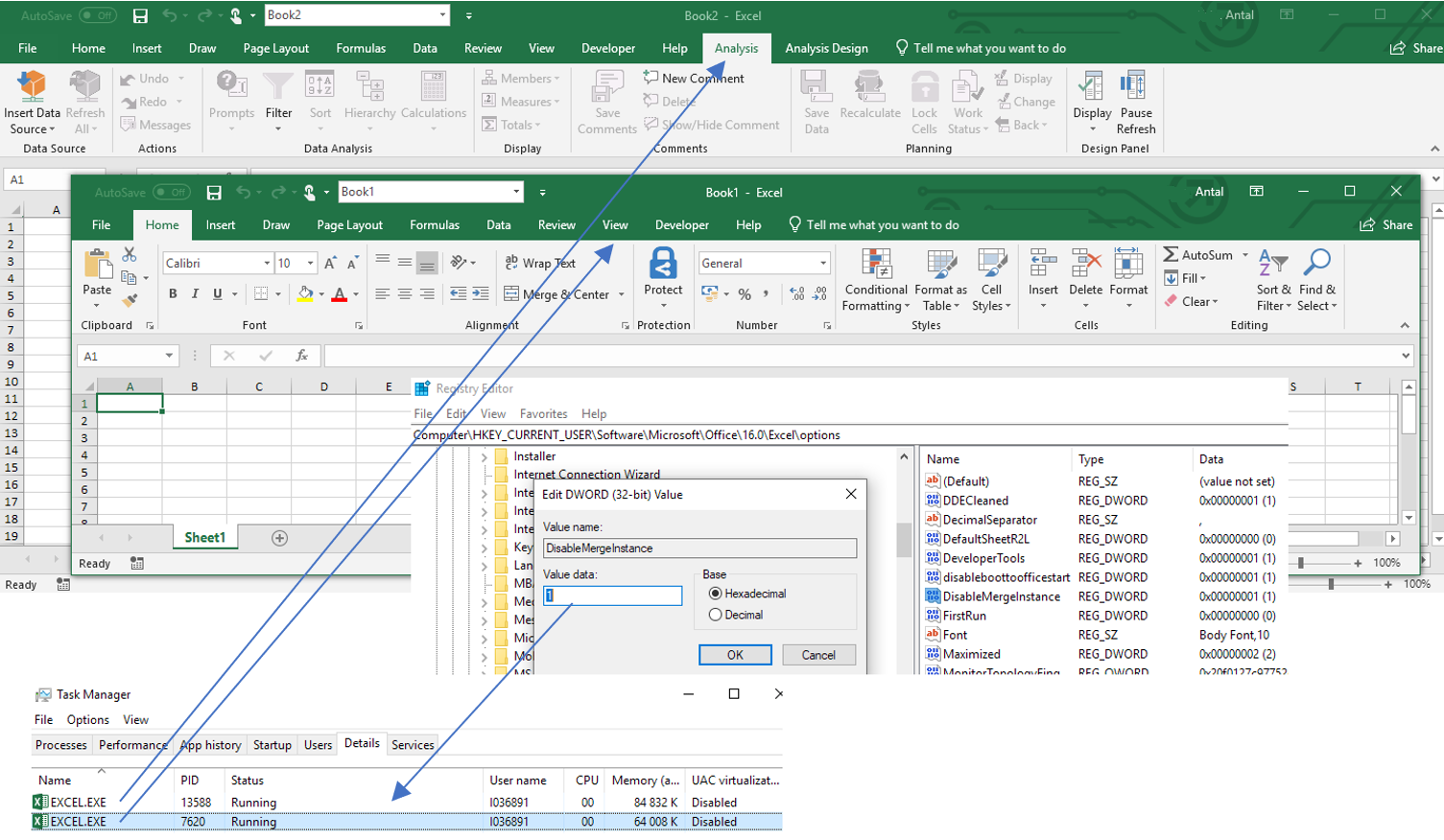Expand Installer key in Registry Editor tree
This screenshot has width=1444, height=840.
click(485, 457)
